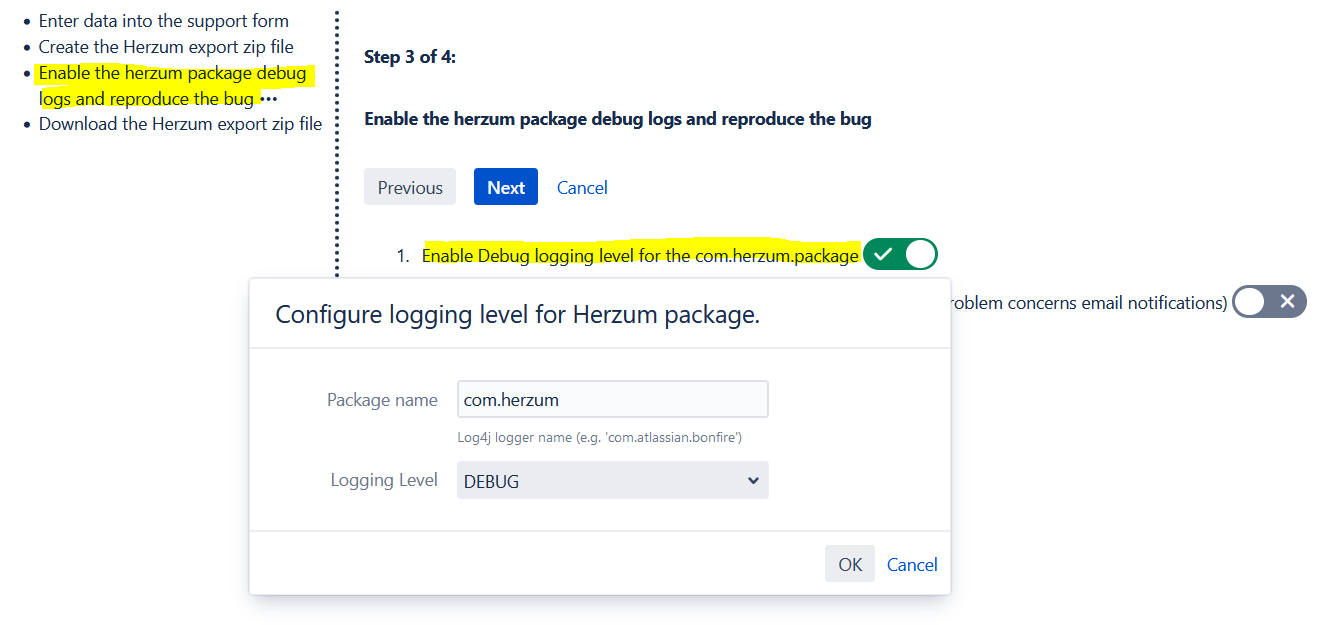Turn off the com.herzum.package debug logging toggle
Screen dimensions: 1337x625
point(900,255)
